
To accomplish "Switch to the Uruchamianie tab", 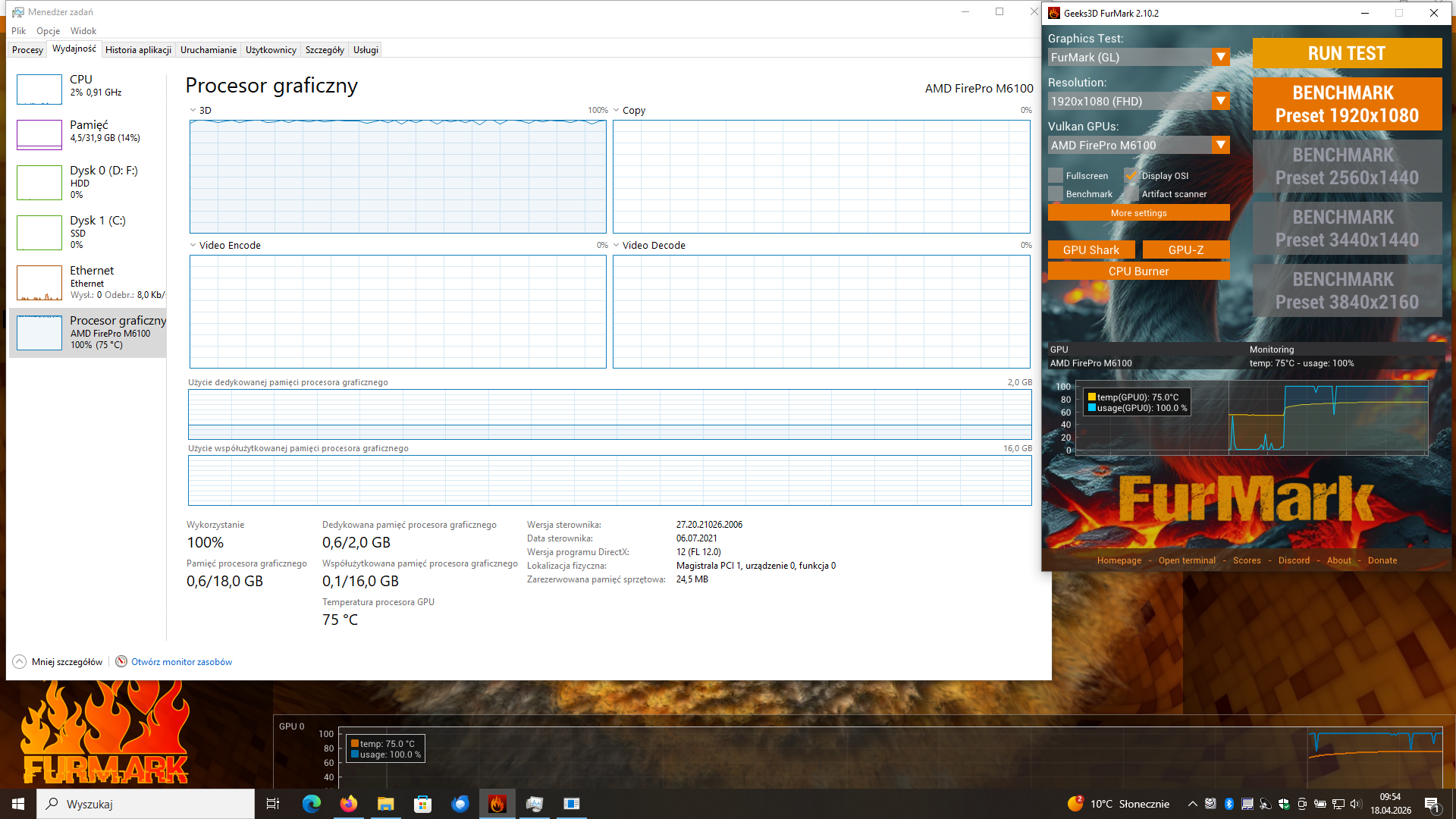I will (x=209, y=49).
